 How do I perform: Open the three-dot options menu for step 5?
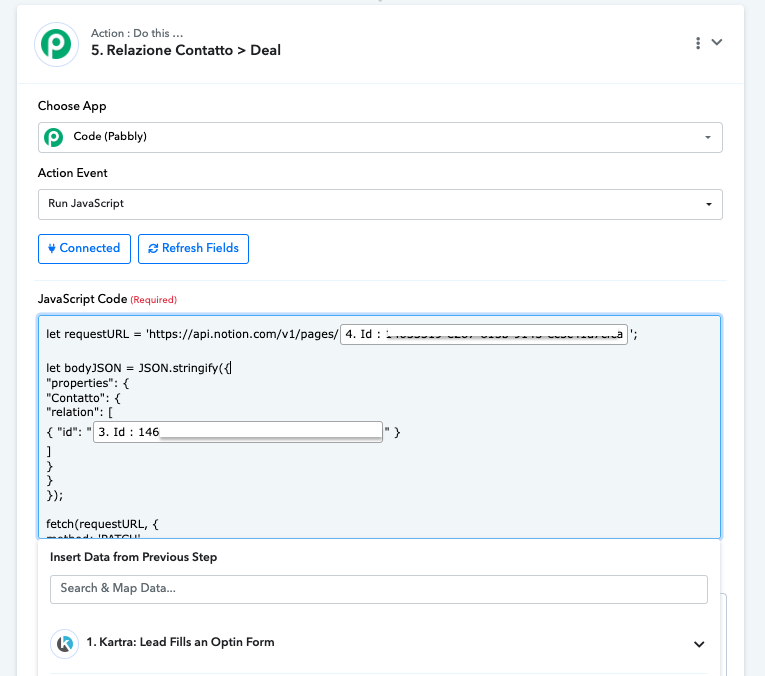pos(698,43)
